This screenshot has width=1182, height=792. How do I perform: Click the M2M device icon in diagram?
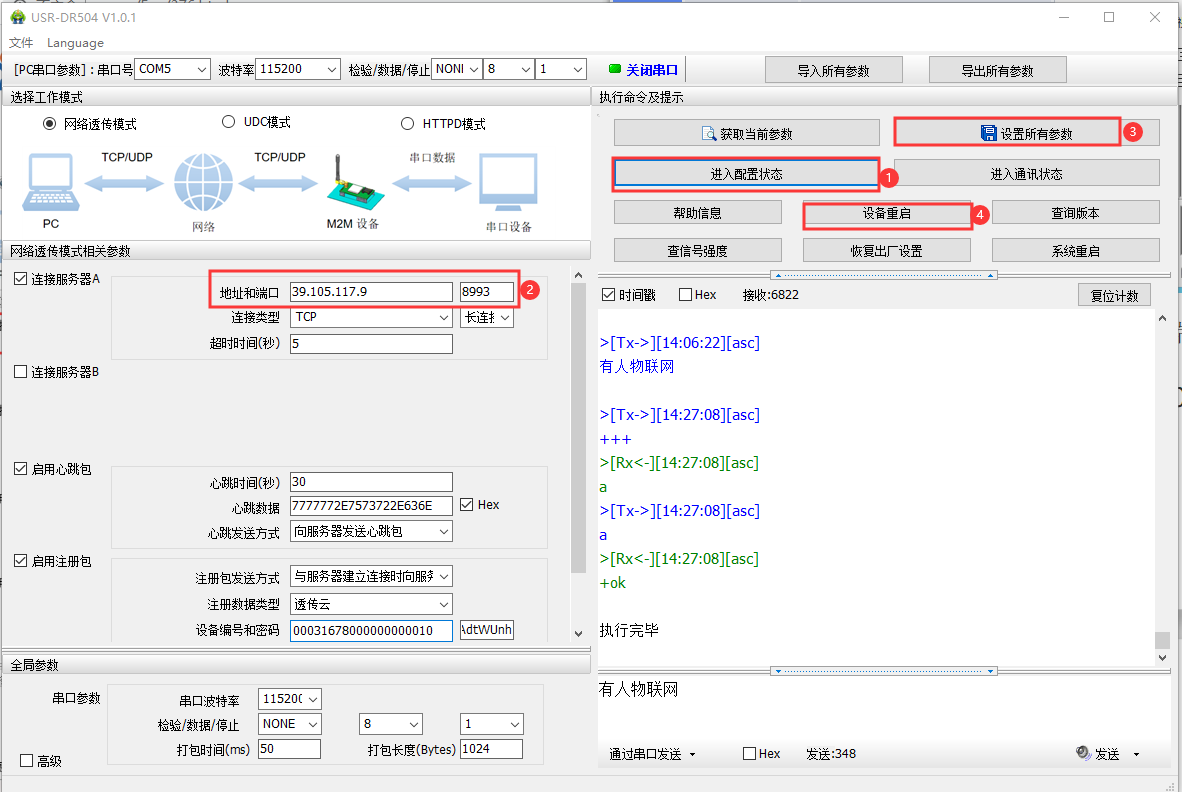(x=352, y=182)
